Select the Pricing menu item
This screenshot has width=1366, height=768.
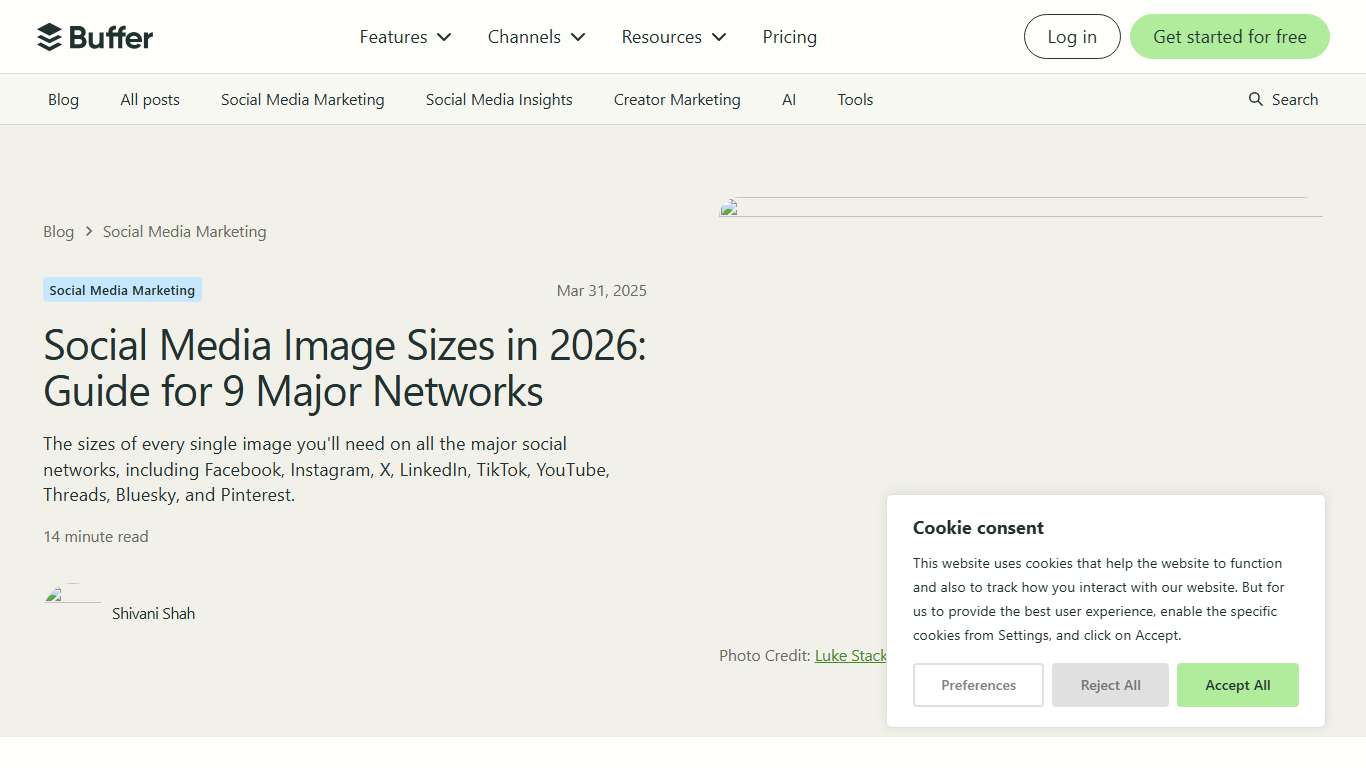tap(789, 36)
